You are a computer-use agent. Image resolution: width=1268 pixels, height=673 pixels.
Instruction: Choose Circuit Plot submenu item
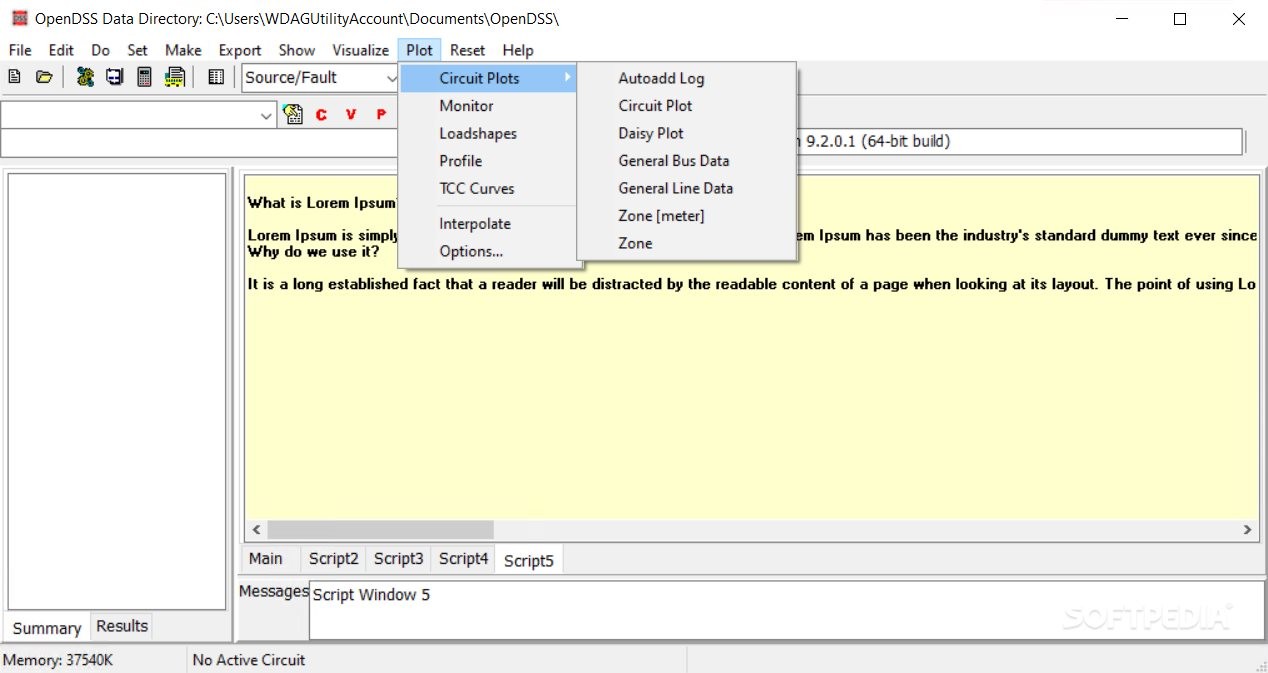pyautogui.click(x=687, y=106)
